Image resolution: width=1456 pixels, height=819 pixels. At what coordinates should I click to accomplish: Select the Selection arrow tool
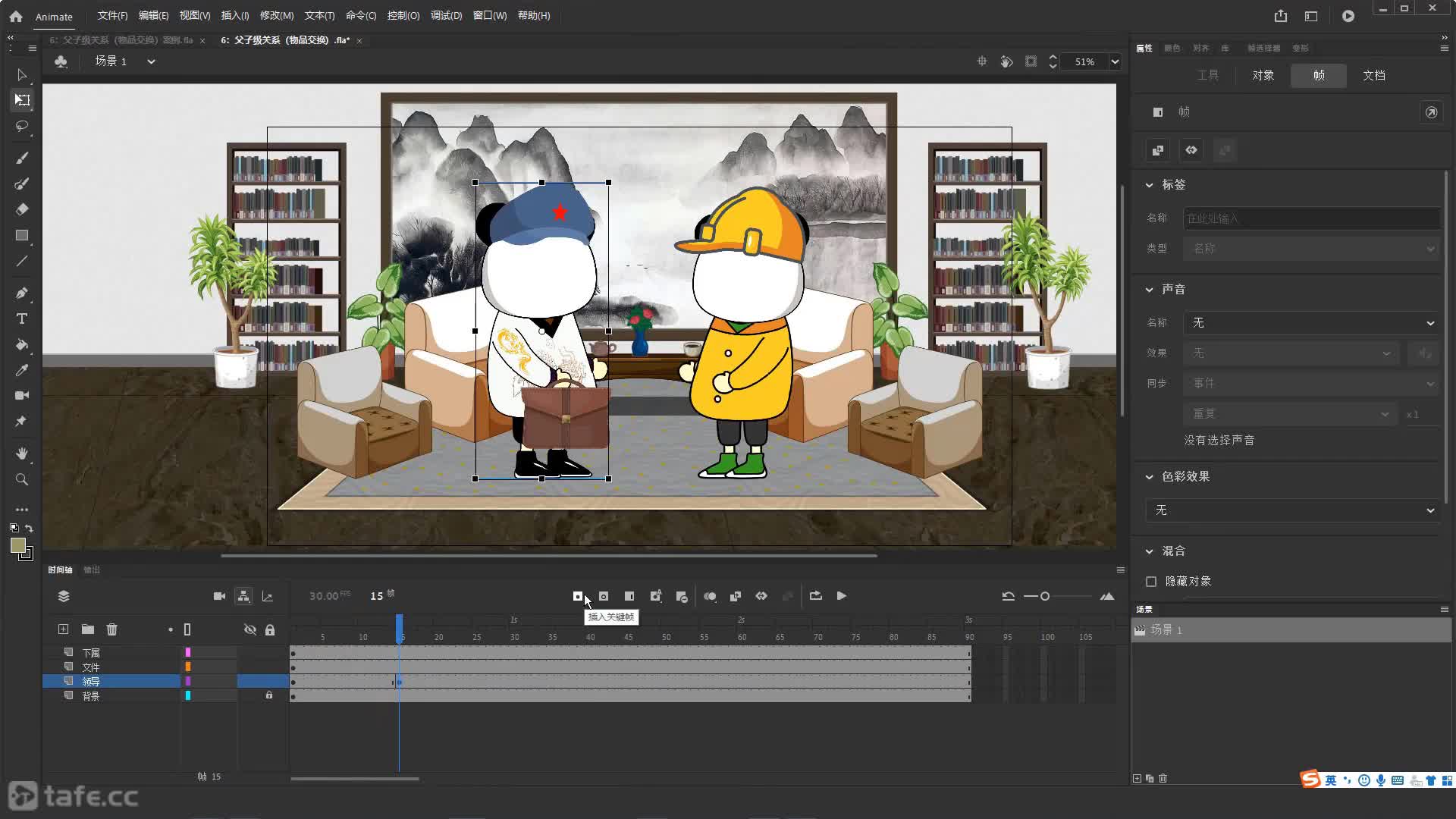tap(21, 74)
